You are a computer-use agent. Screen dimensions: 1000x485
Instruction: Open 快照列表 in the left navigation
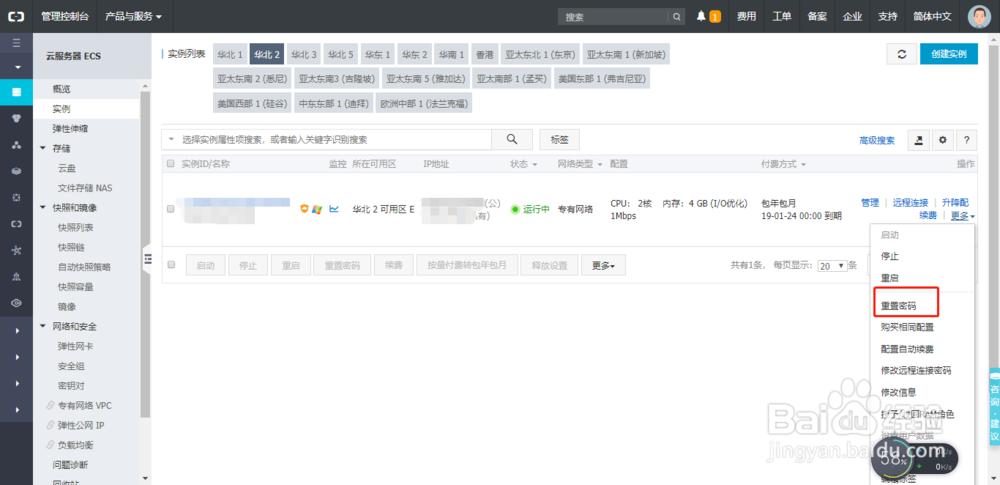pos(75,228)
